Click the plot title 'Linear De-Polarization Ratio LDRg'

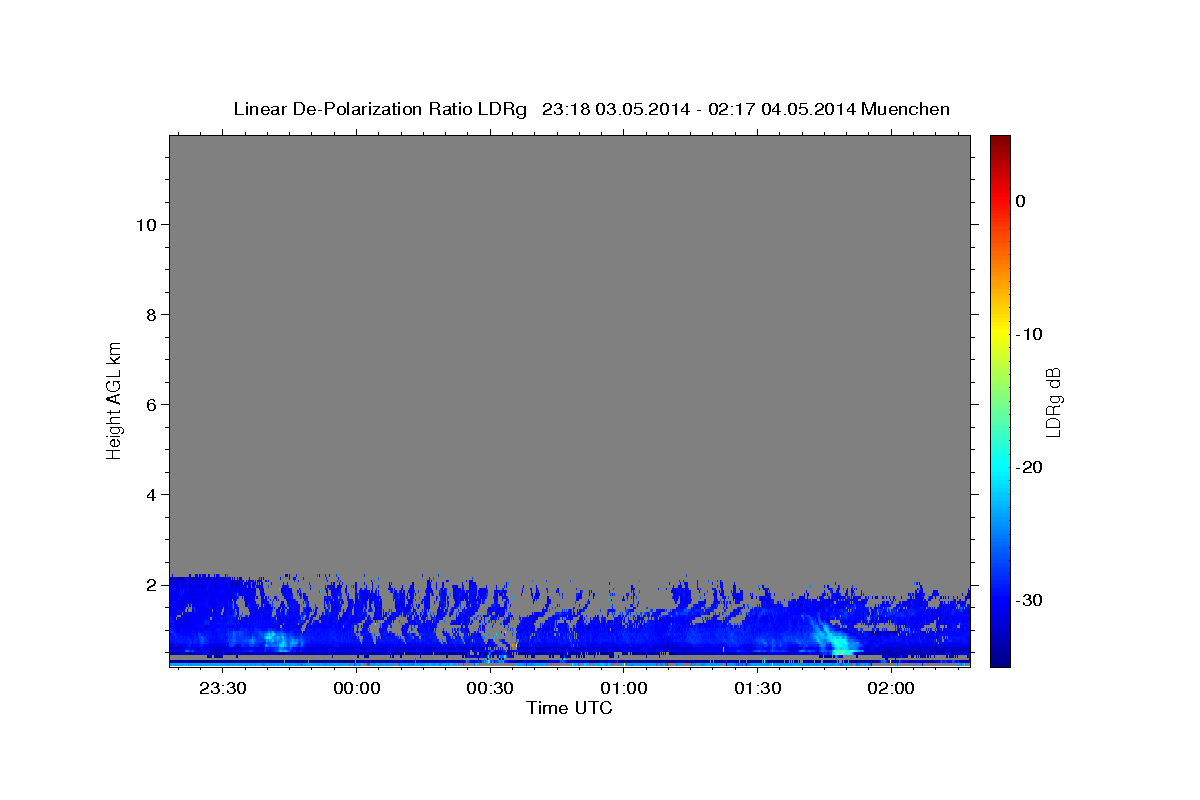point(379,109)
